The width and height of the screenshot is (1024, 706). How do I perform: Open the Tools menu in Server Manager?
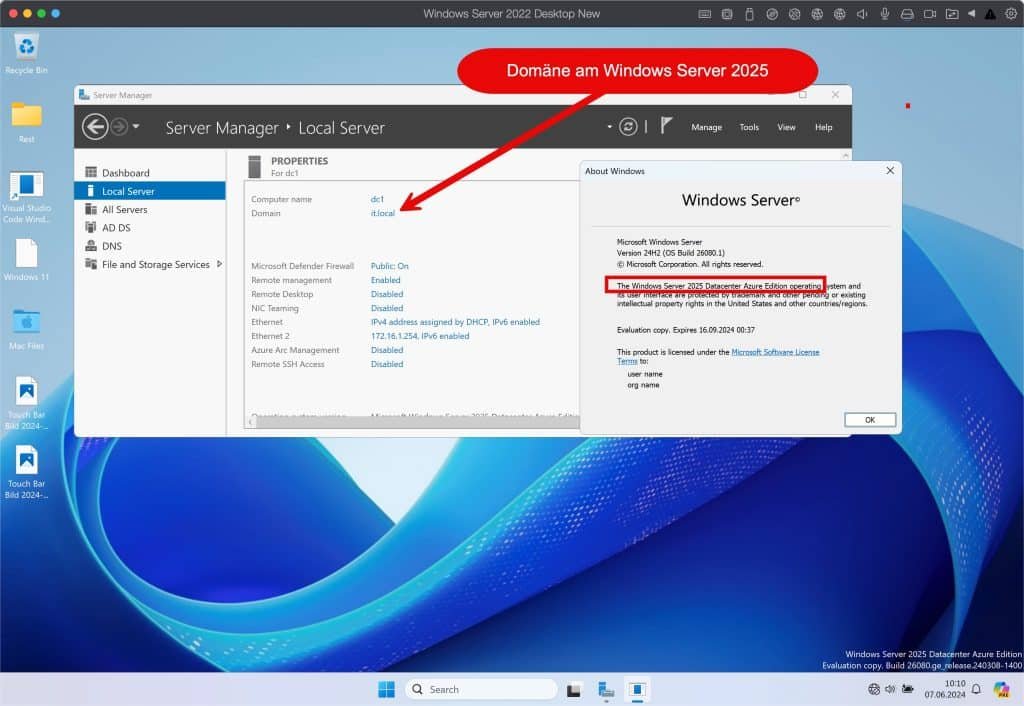click(x=748, y=127)
